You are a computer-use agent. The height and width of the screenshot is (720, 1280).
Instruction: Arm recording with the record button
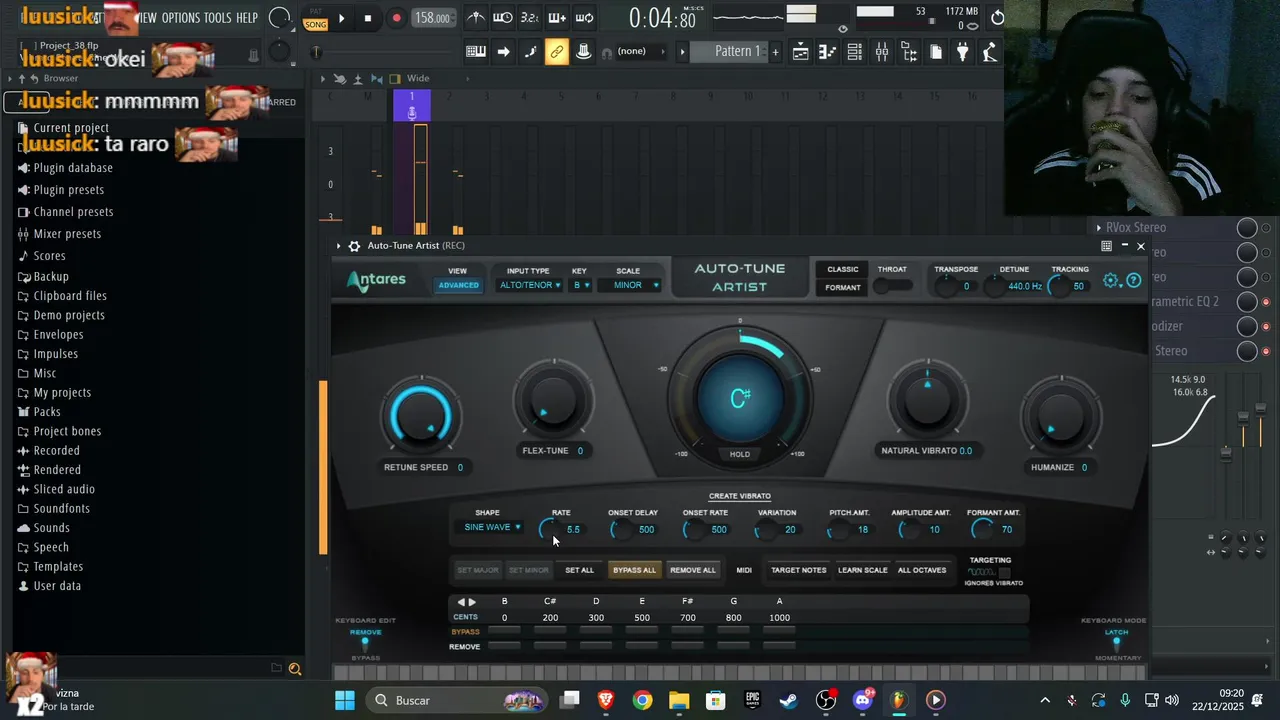point(396,18)
